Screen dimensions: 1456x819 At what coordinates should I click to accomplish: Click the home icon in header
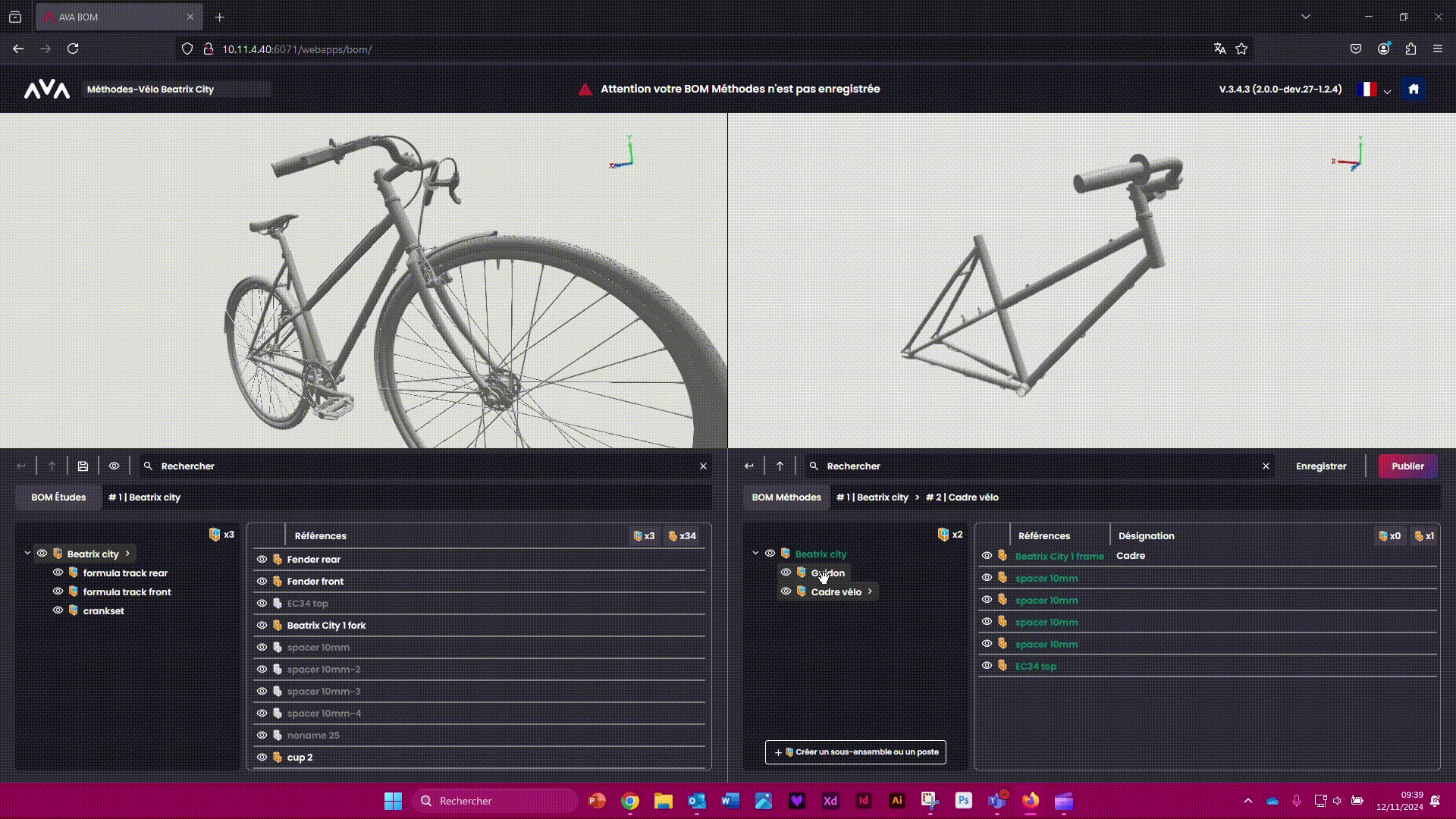coord(1413,89)
